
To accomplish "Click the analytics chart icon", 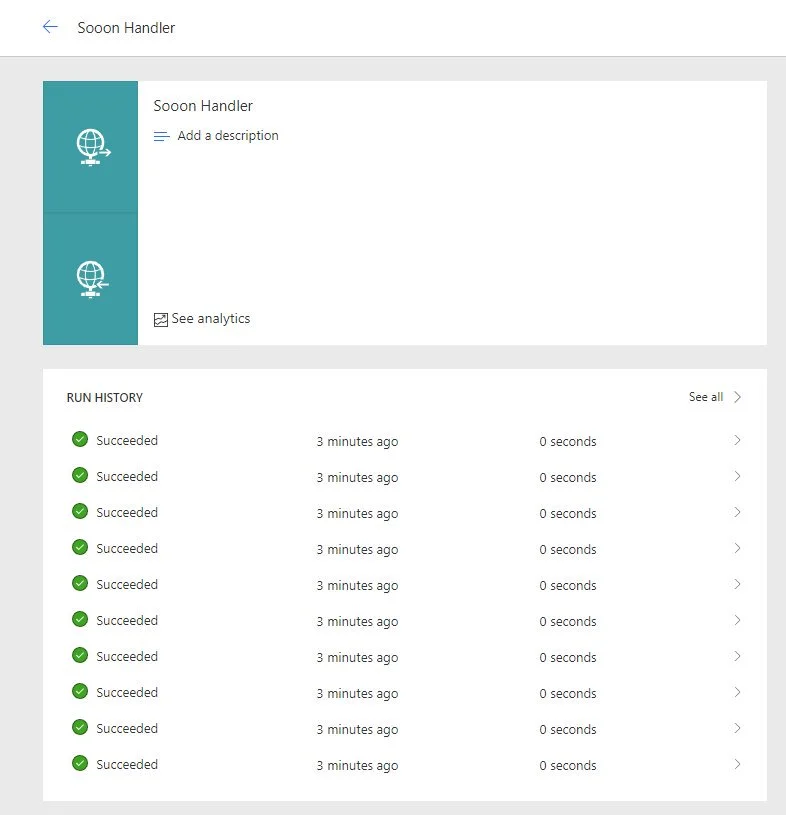I will (x=160, y=319).
